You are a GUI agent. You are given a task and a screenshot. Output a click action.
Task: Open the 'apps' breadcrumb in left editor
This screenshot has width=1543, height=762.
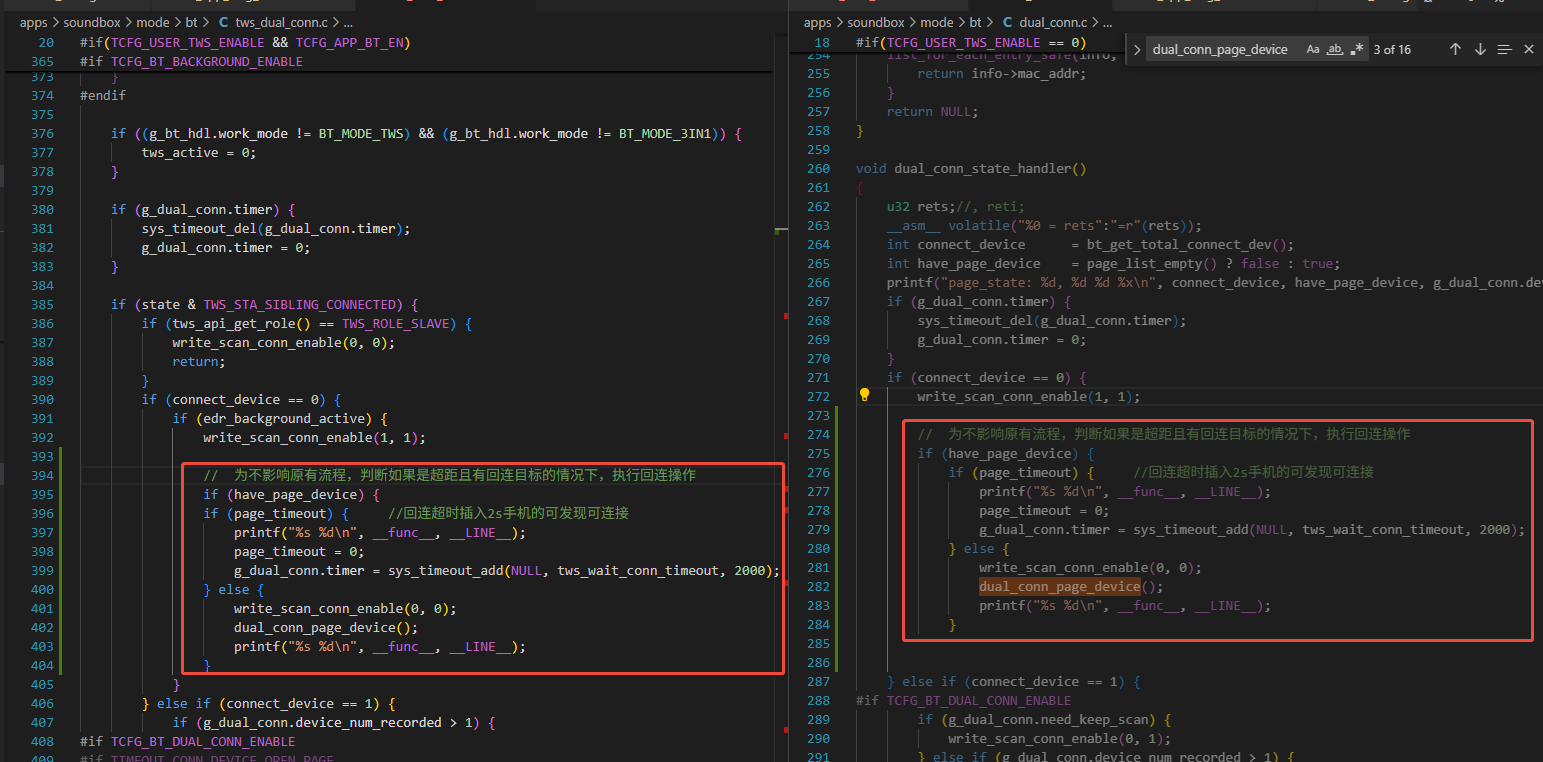point(33,22)
